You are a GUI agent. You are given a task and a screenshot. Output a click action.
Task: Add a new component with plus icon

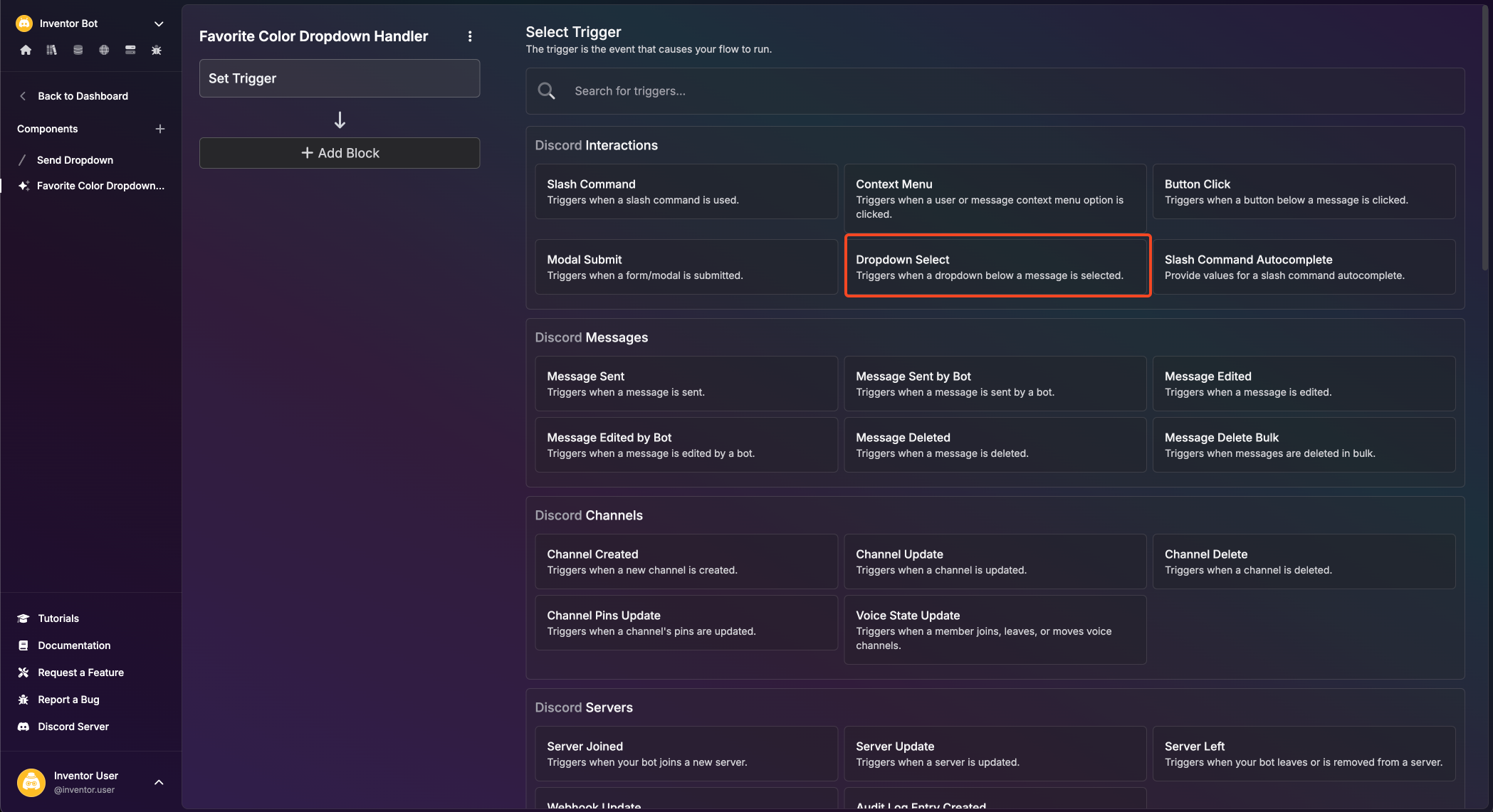coord(160,129)
